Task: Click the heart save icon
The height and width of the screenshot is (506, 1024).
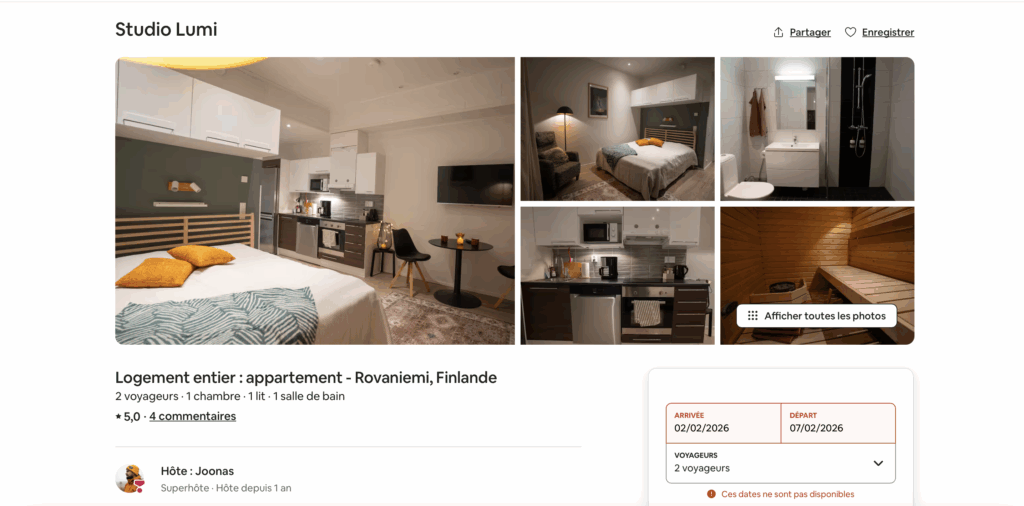Action: [850, 32]
